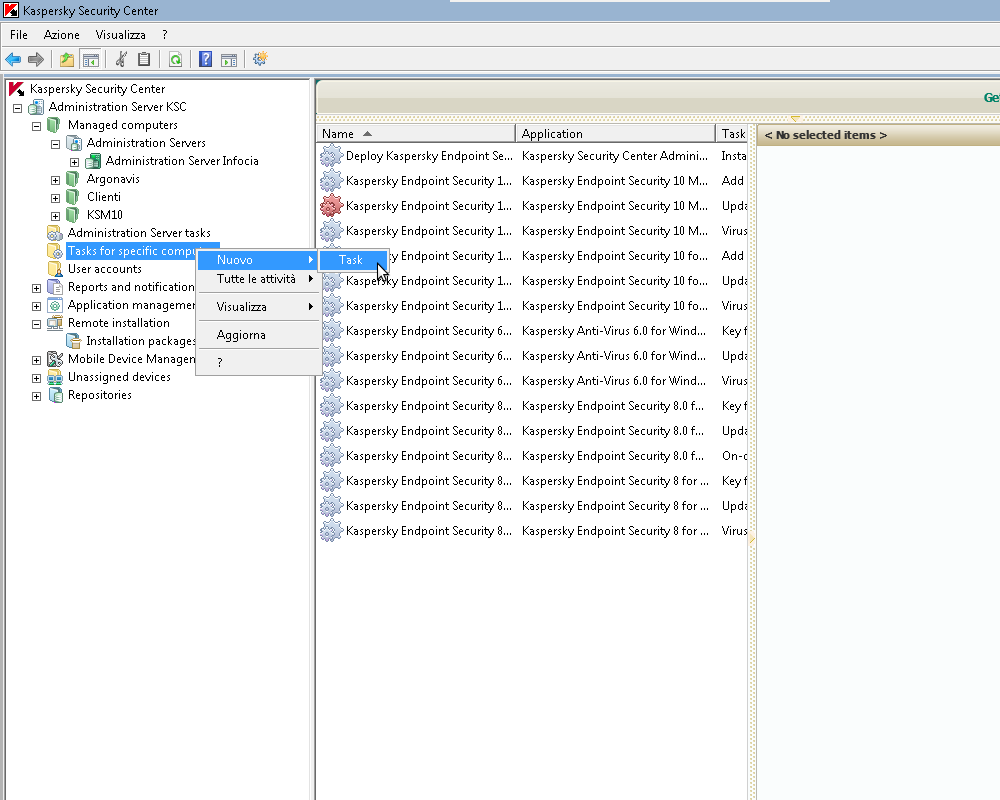Click the Forward arrow toolbar icon

(36, 60)
